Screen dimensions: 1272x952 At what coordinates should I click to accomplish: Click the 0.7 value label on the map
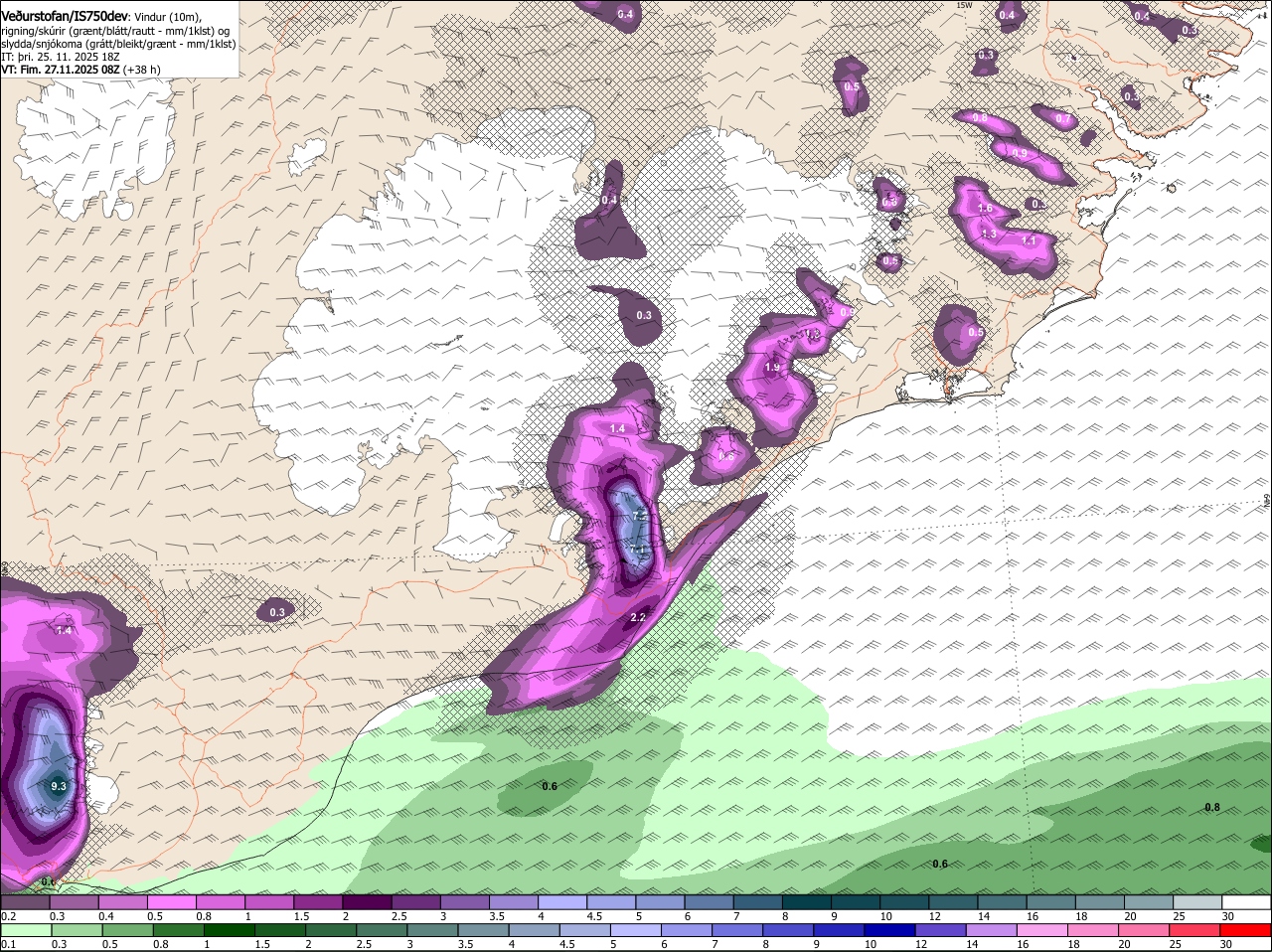[x=1063, y=119]
